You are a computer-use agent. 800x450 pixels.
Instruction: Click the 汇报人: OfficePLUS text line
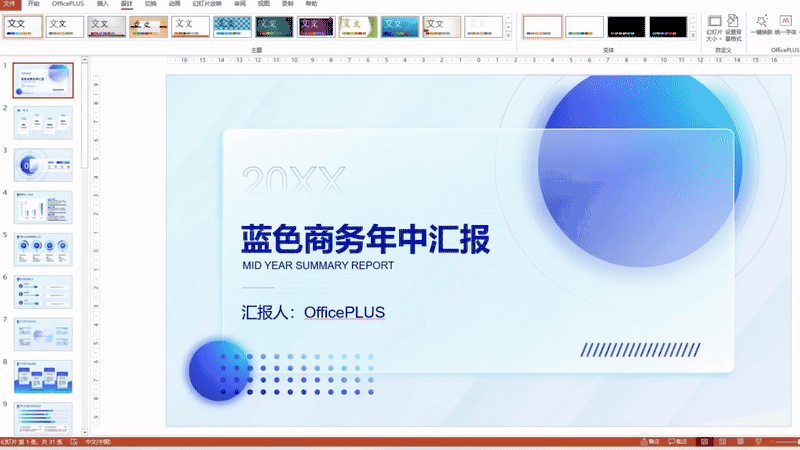point(313,312)
